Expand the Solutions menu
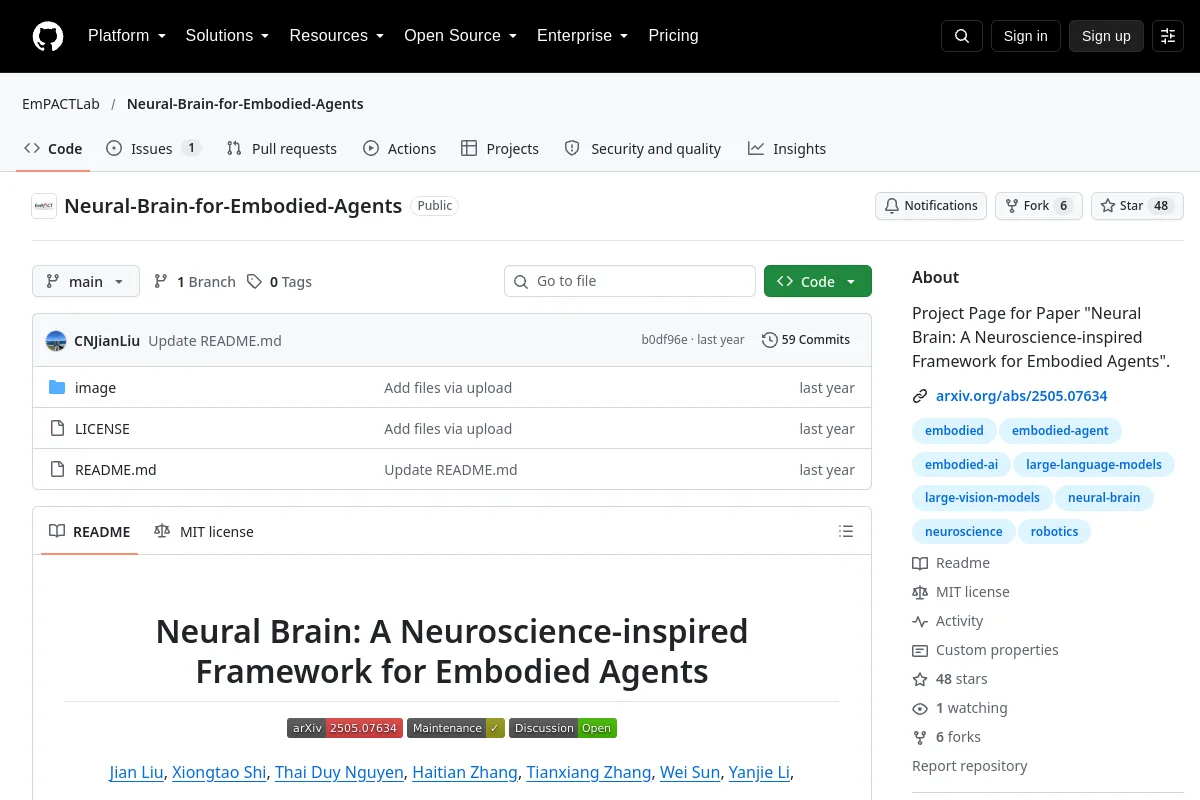Screen dimensions: 1200x800 pyautogui.click(x=227, y=36)
